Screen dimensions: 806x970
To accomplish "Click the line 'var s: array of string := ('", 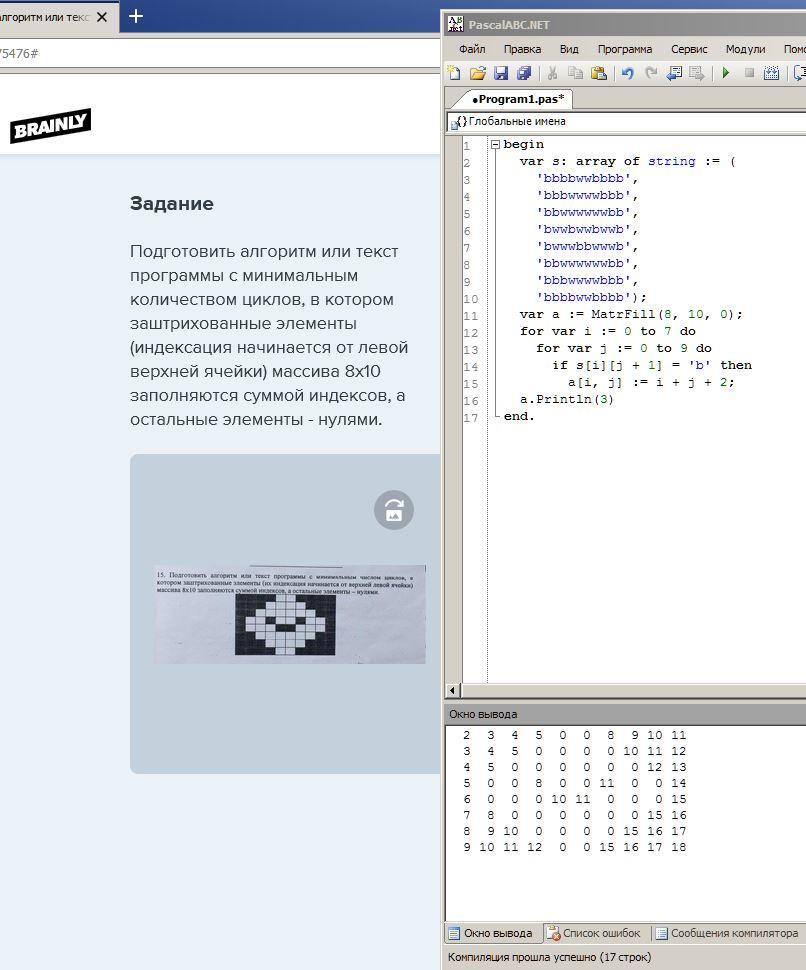I will click(627, 161).
